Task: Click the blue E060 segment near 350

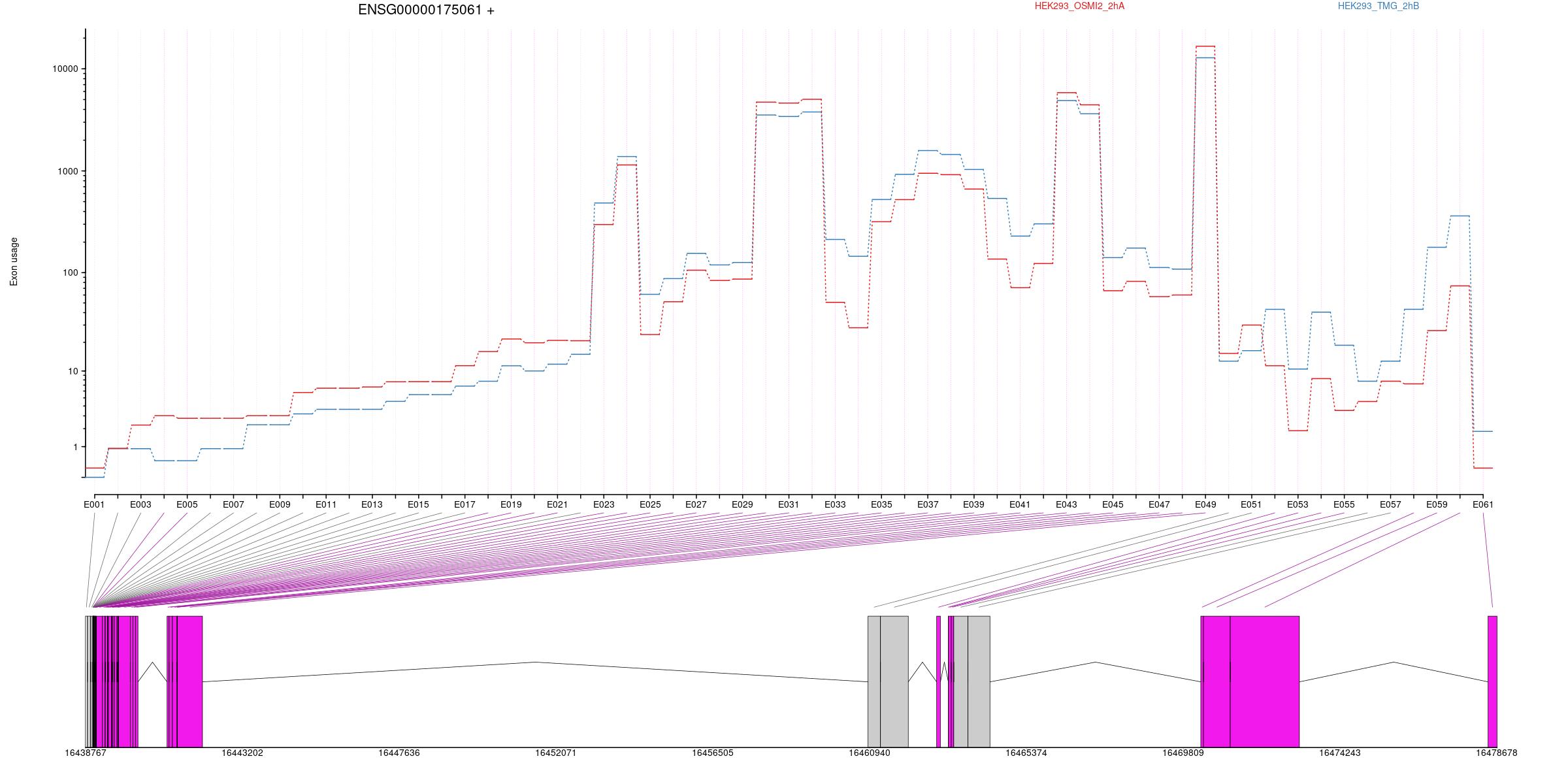Action: [1460, 216]
